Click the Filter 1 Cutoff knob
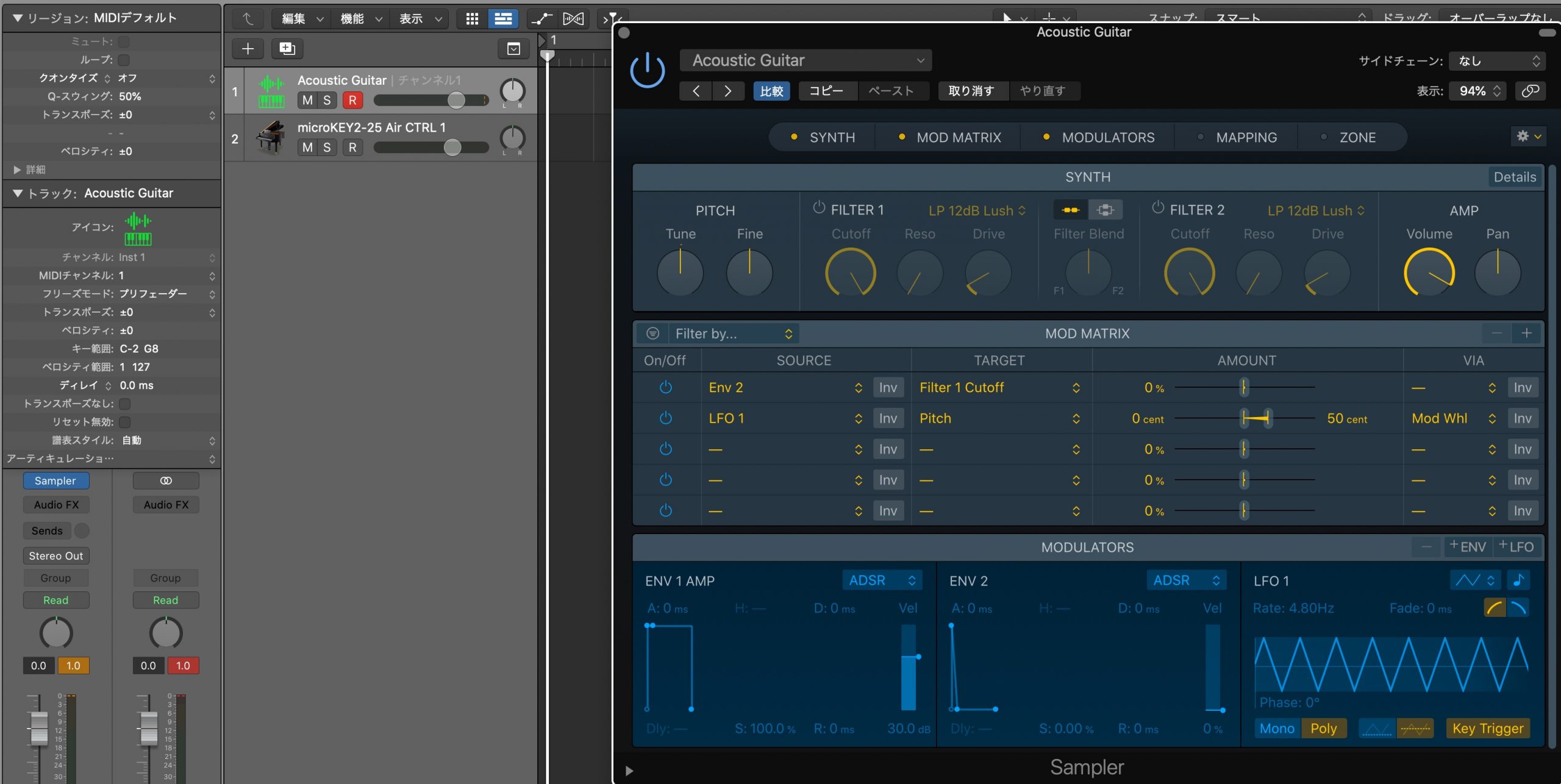Image resolution: width=1561 pixels, height=784 pixels. coord(850,272)
